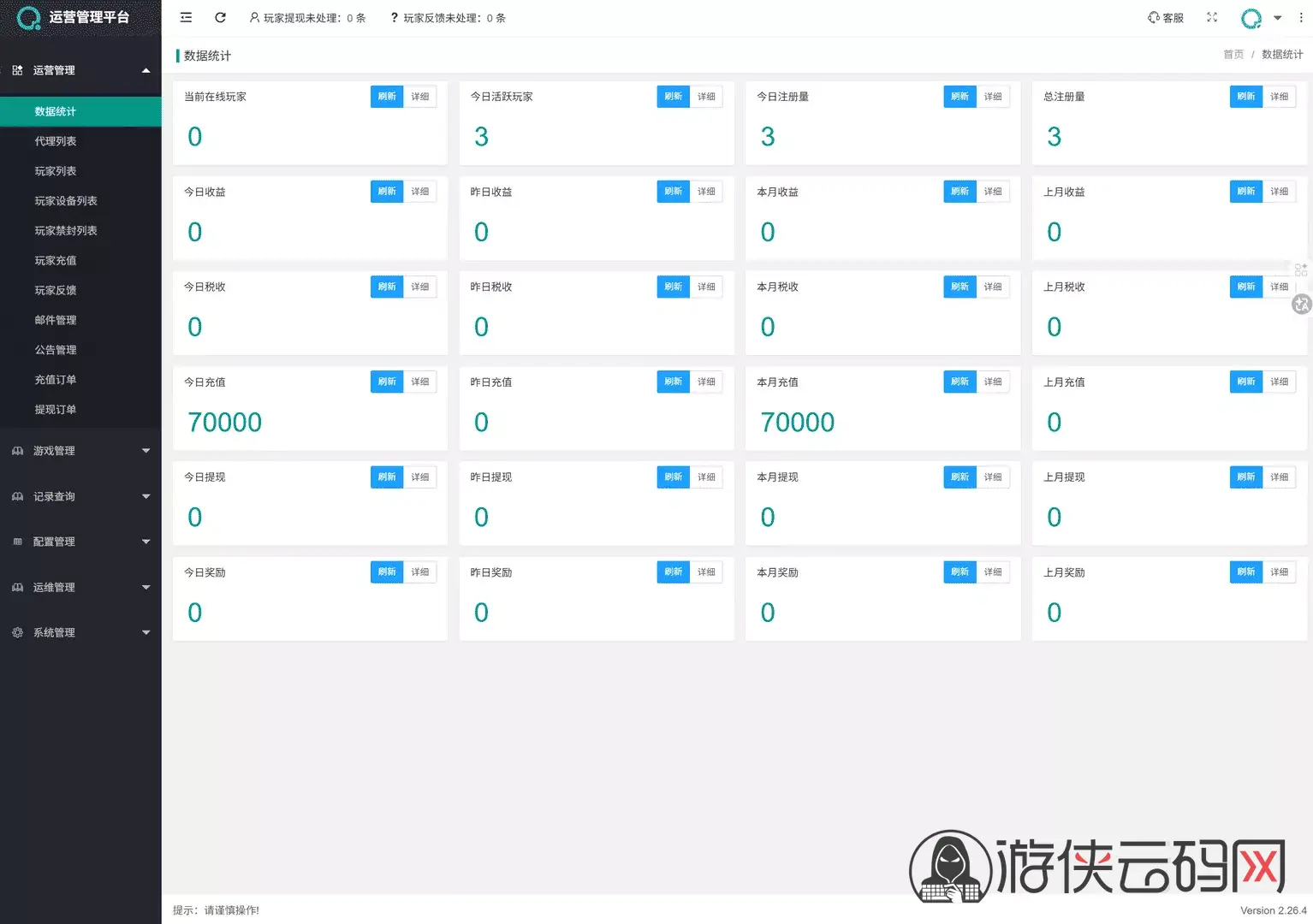Image resolution: width=1313 pixels, height=924 pixels.
Task: Click the reload page icon in header
Action: [220, 17]
